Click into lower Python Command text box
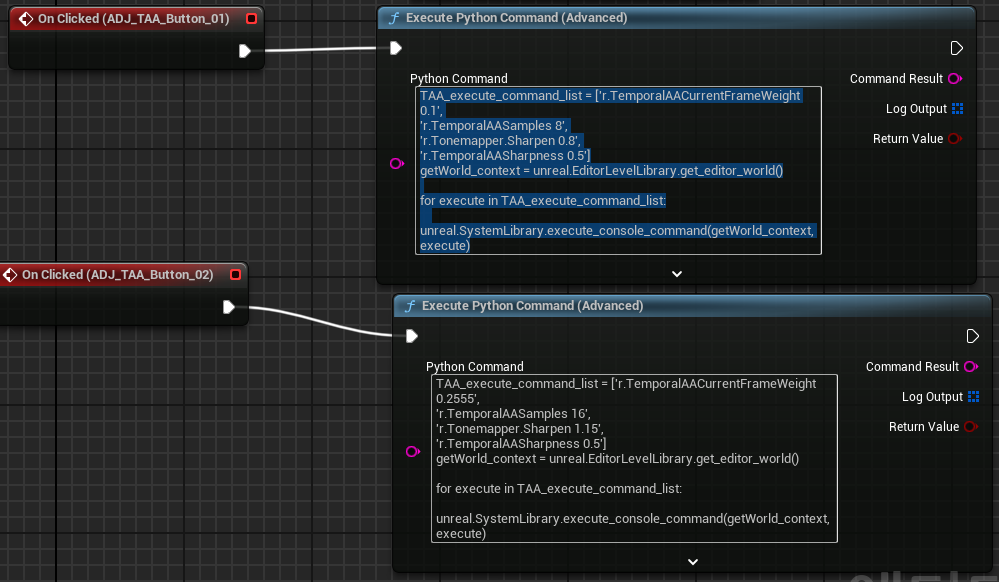The image size is (999, 582). [x=634, y=458]
